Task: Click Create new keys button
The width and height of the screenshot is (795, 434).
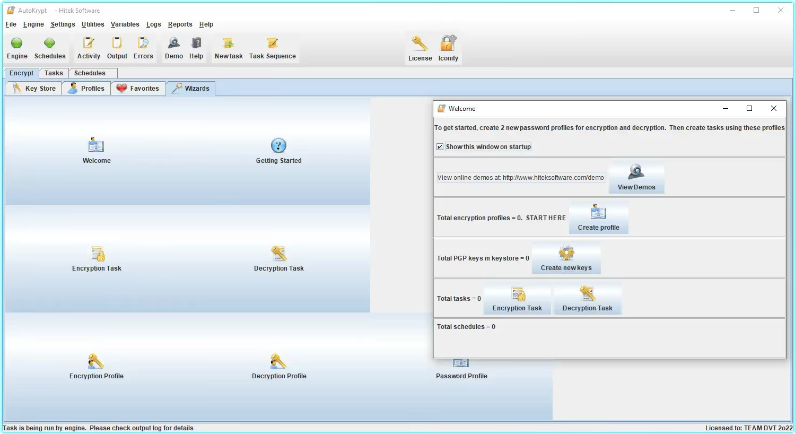Action: click(x=566, y=258)
